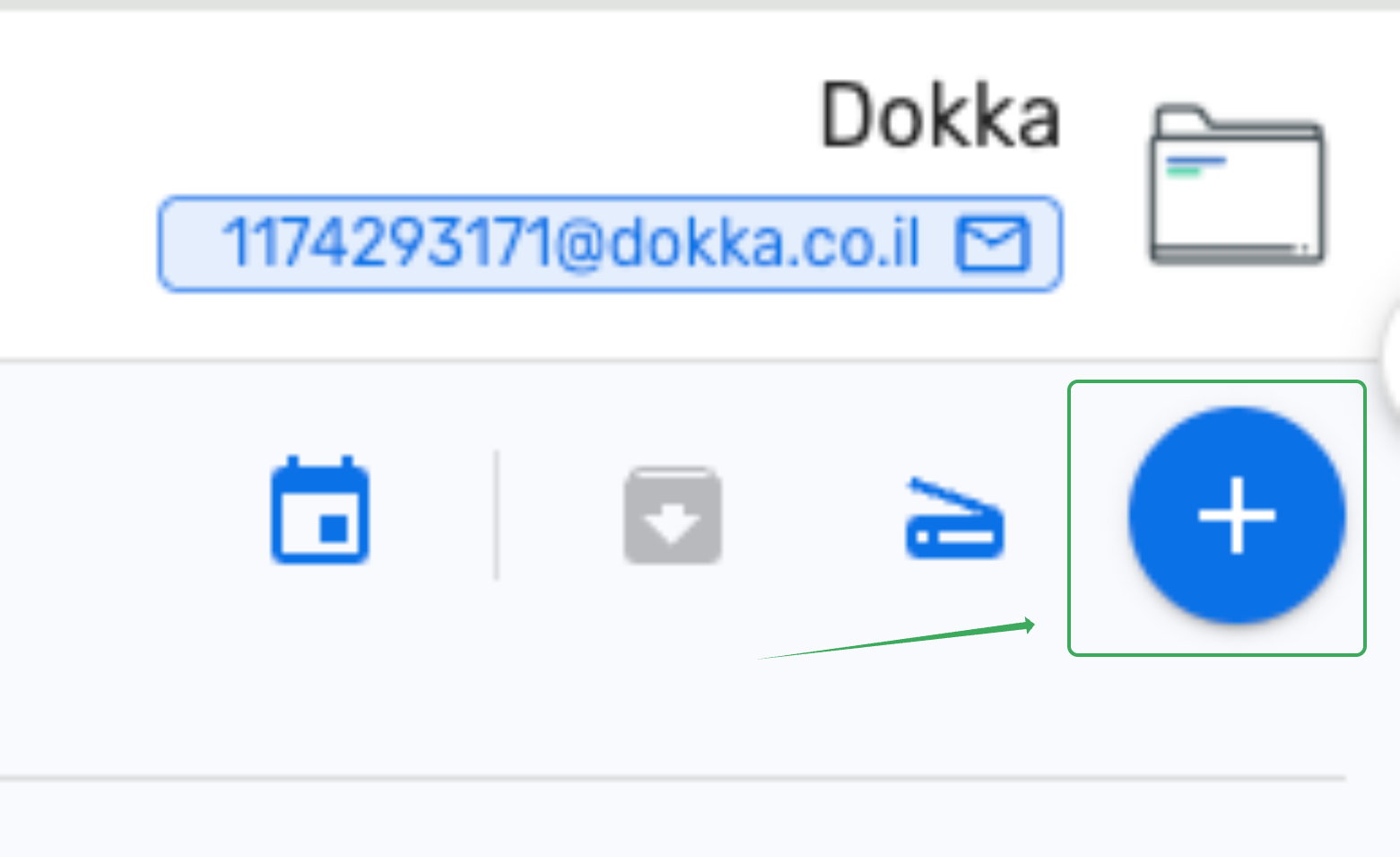
Task: Start scanning with the scanner toolbar icon
Action: point(954,518)
